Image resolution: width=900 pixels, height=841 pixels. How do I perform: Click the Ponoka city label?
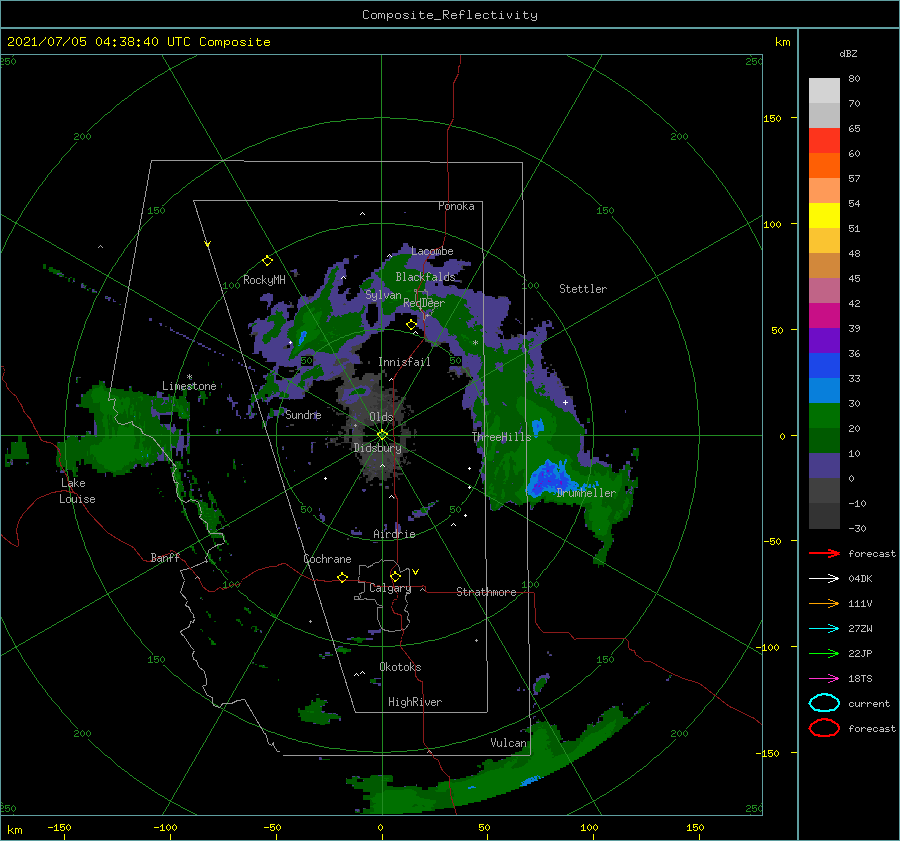(456, 206)
